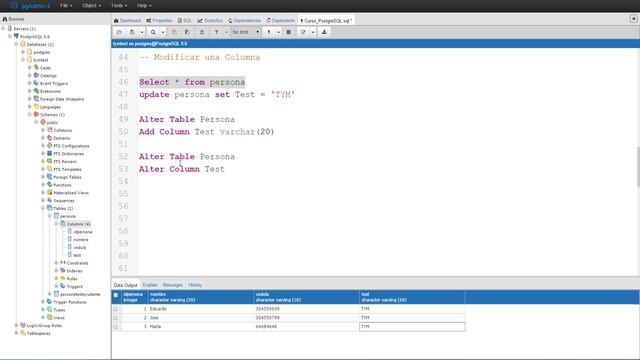This screenshot has width=640, height=360.
Task: Switch to the Properties tab
Action: click(159, 20)
